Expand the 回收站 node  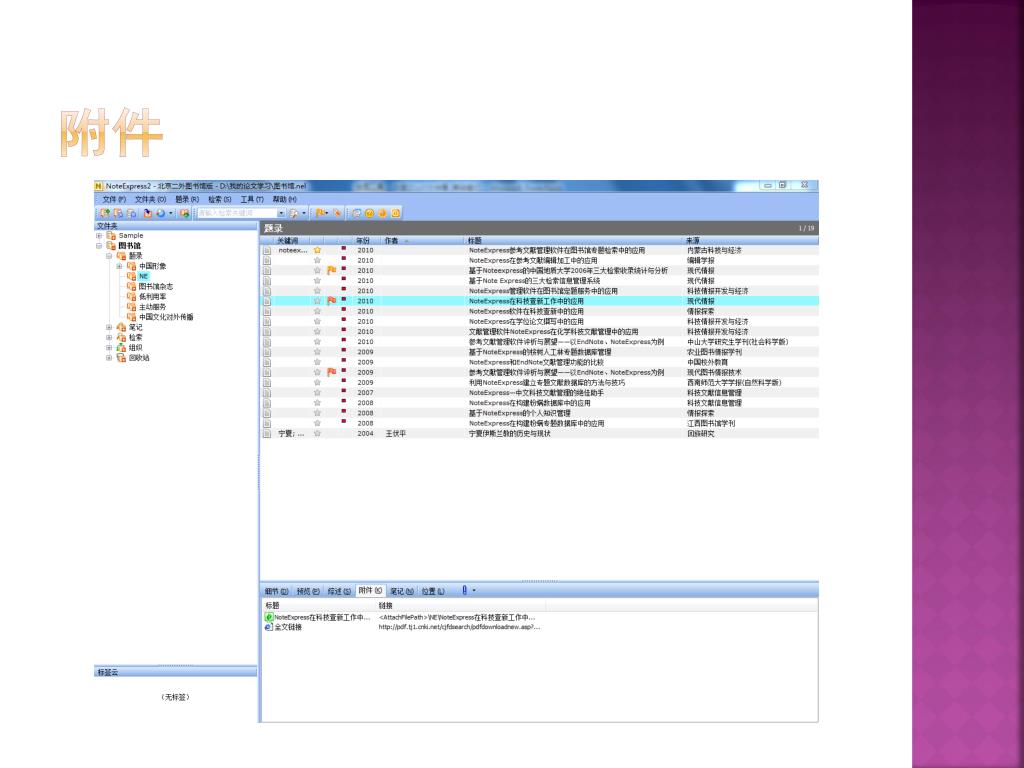[109, 358]
